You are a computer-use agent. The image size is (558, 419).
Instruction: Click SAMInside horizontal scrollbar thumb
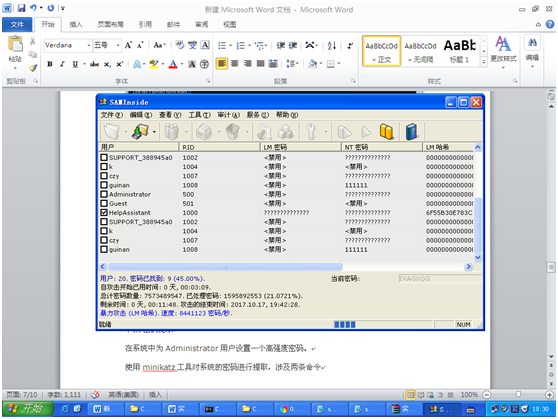[x=225, y=266]
